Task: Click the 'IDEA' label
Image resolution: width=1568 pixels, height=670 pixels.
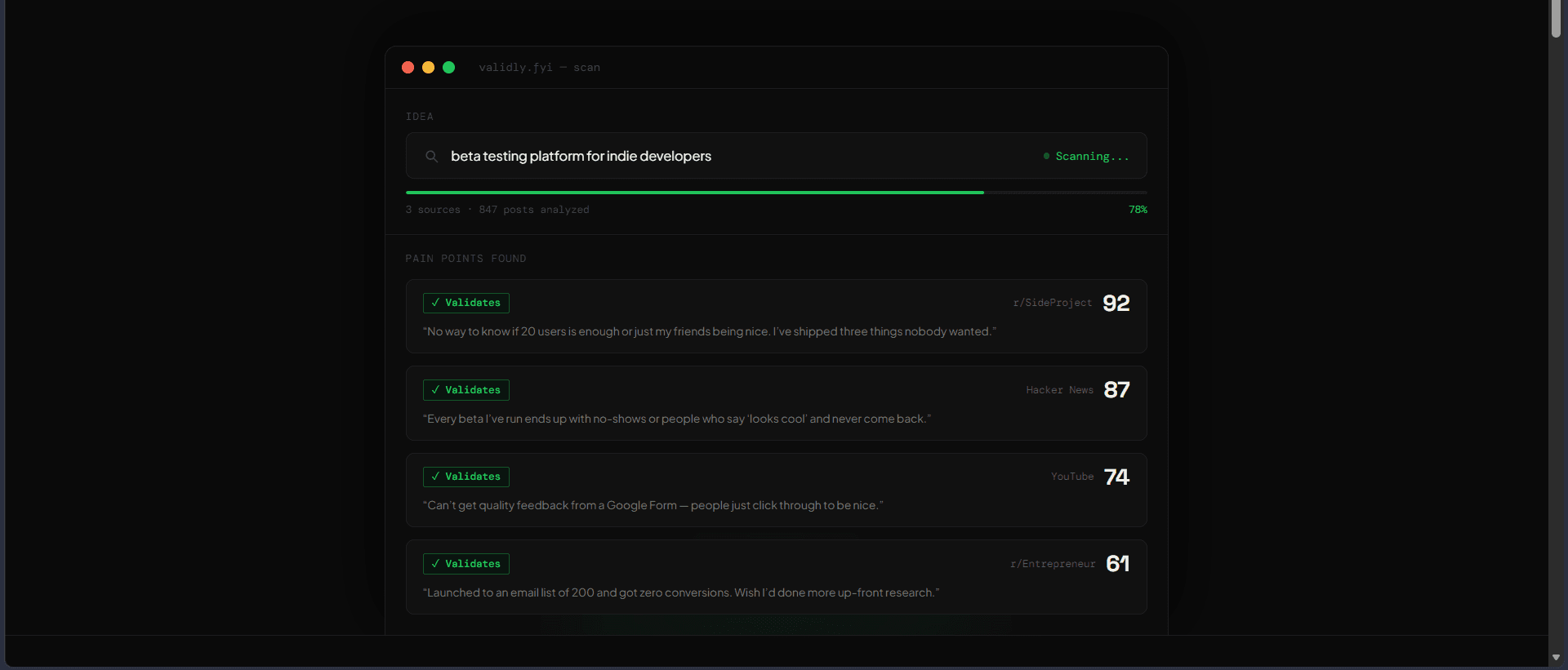Action: pyautogui.click(x=420, y=117)
